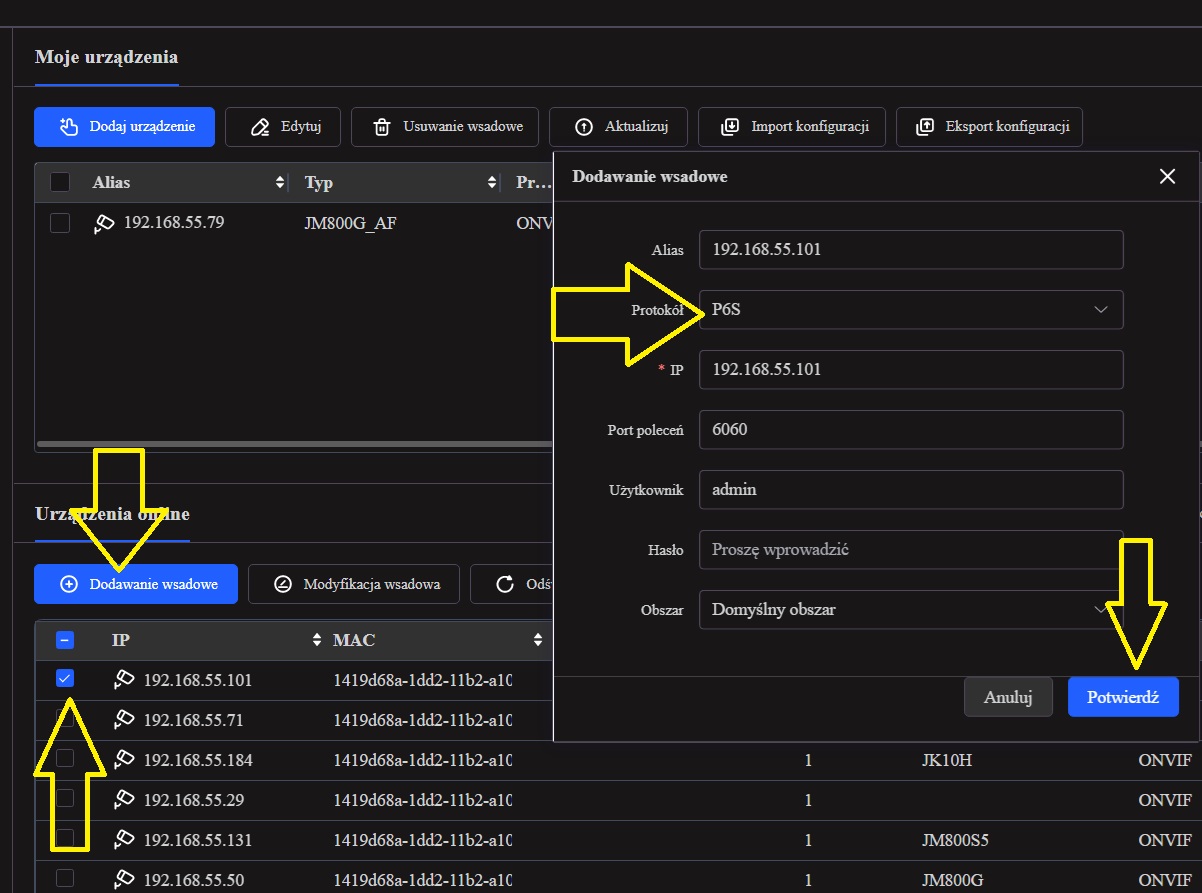Click the Port poleceń field showing 6060
Viewport: 1202px width, 893px height.
911,429
